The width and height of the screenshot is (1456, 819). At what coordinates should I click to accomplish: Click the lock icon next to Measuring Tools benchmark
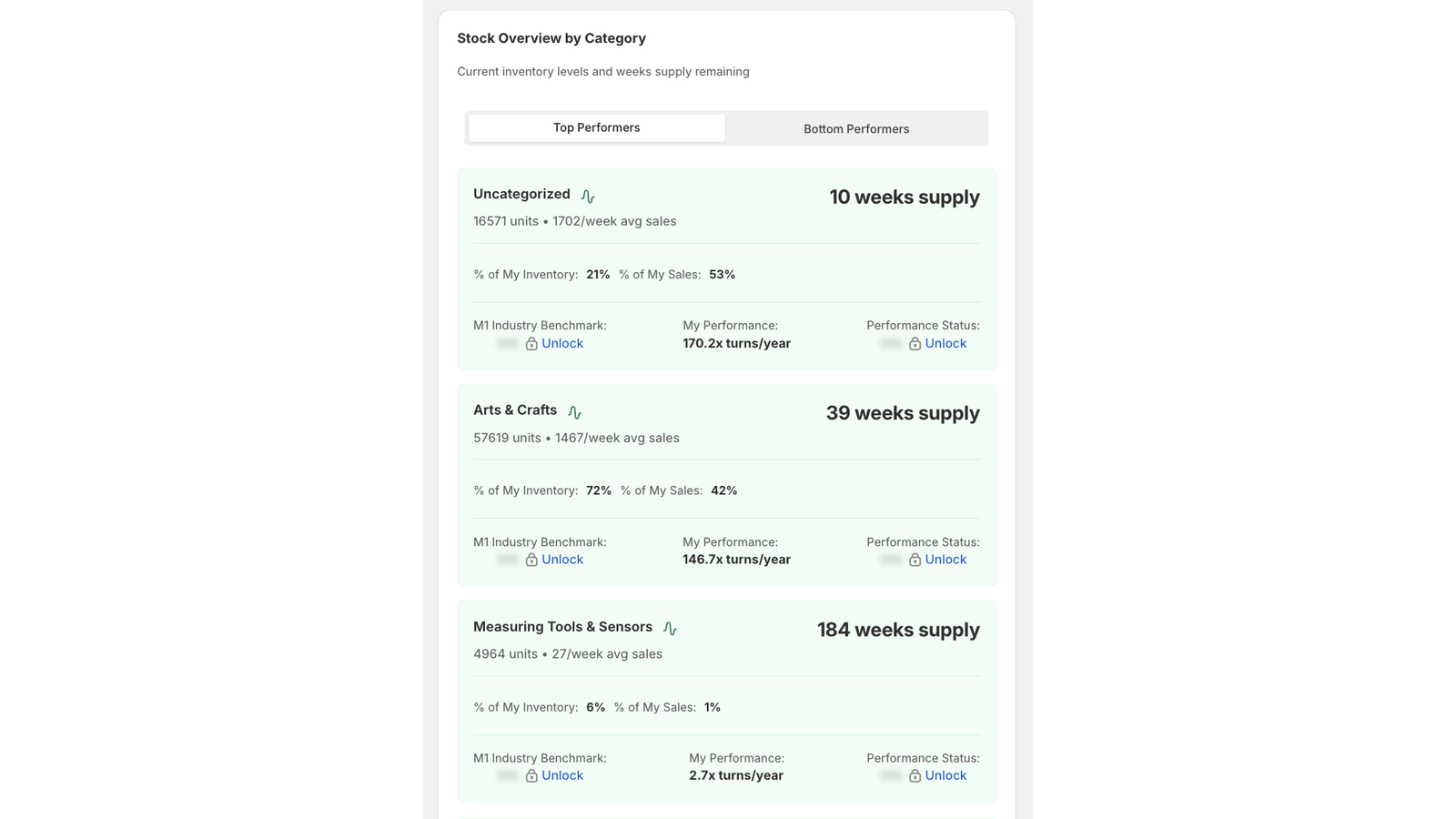pyautogui.click(x=531, y=775)
